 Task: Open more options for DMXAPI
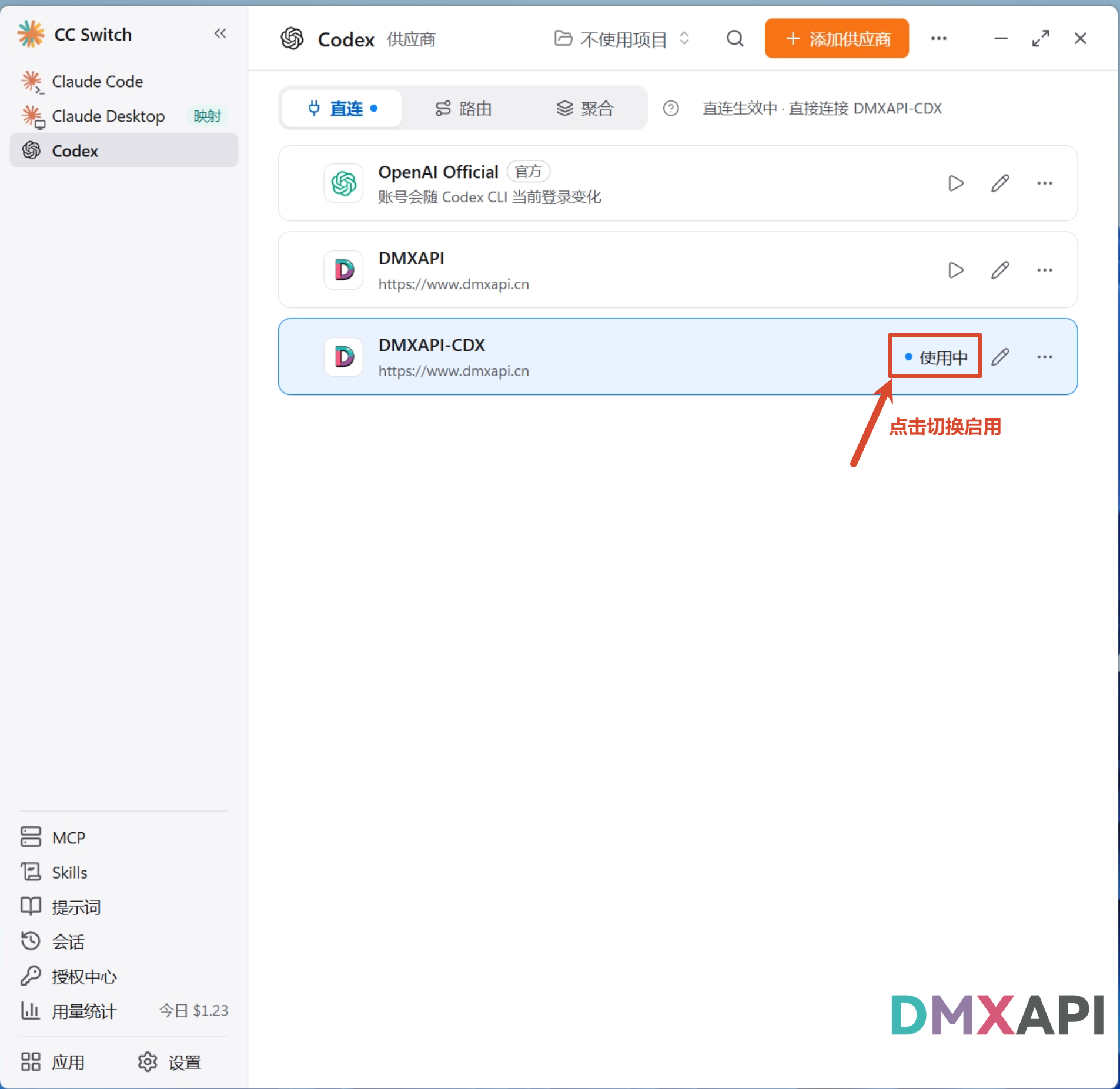pyautogui.click(x=1045, y=270)
